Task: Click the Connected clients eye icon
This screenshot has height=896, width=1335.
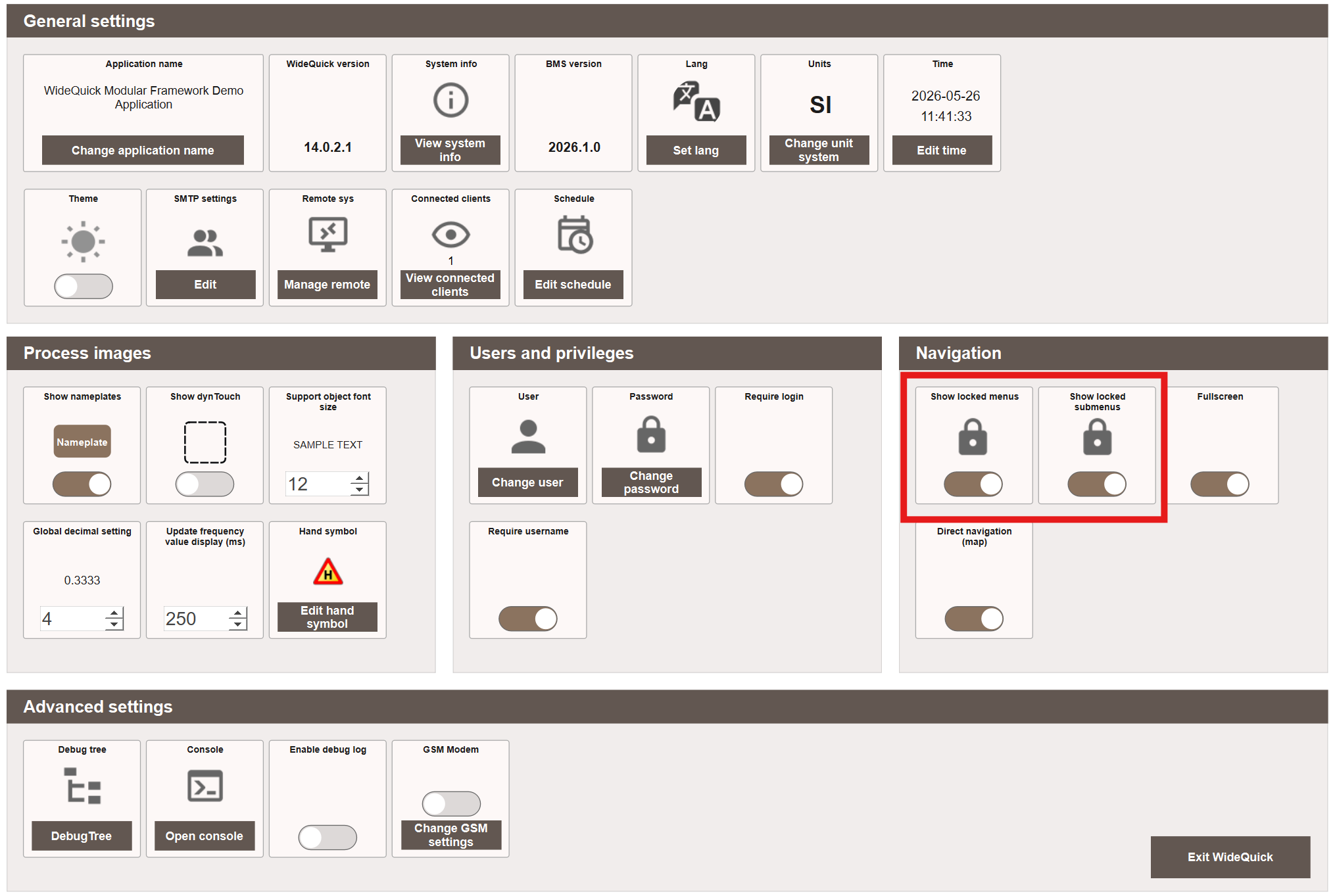Action: (x=450, y=235)
